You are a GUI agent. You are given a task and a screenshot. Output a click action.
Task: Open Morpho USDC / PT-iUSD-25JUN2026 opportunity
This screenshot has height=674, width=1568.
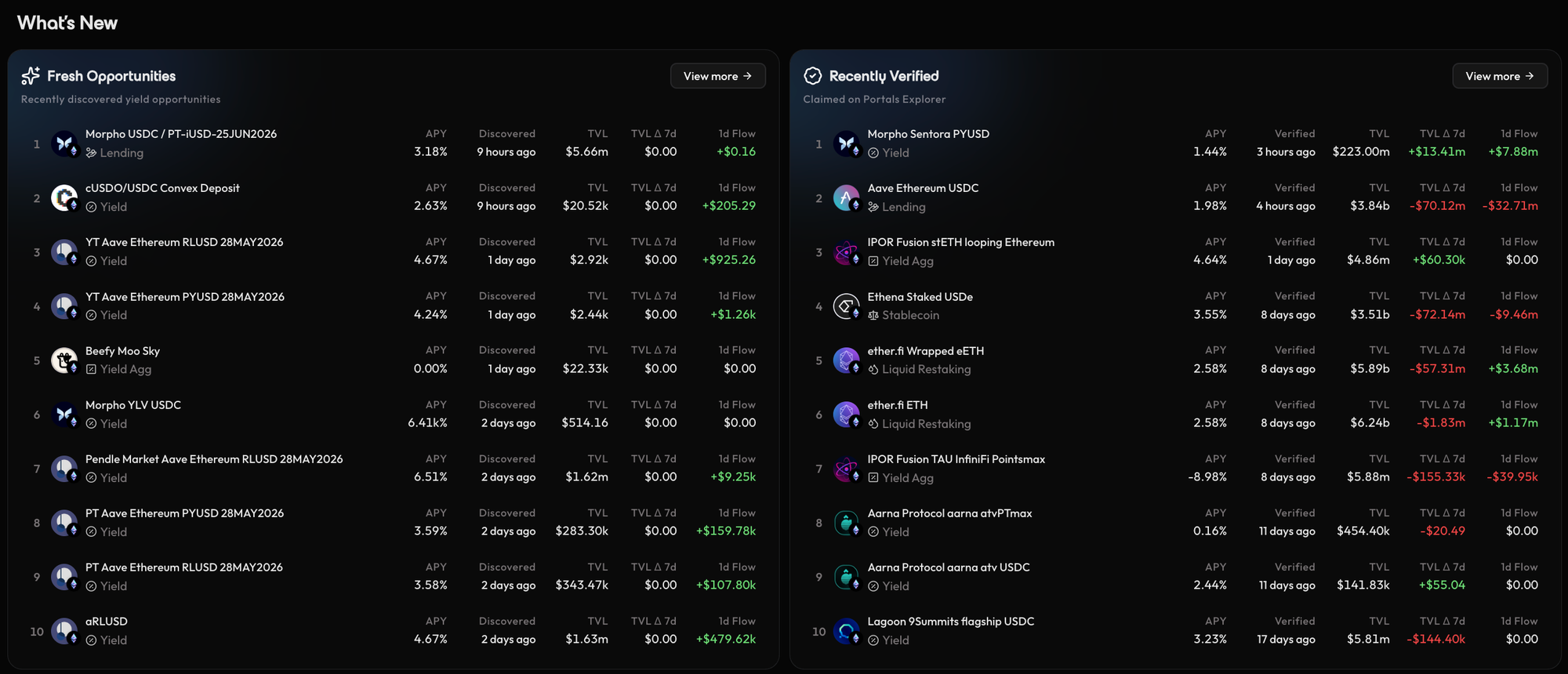coord(181,134)
